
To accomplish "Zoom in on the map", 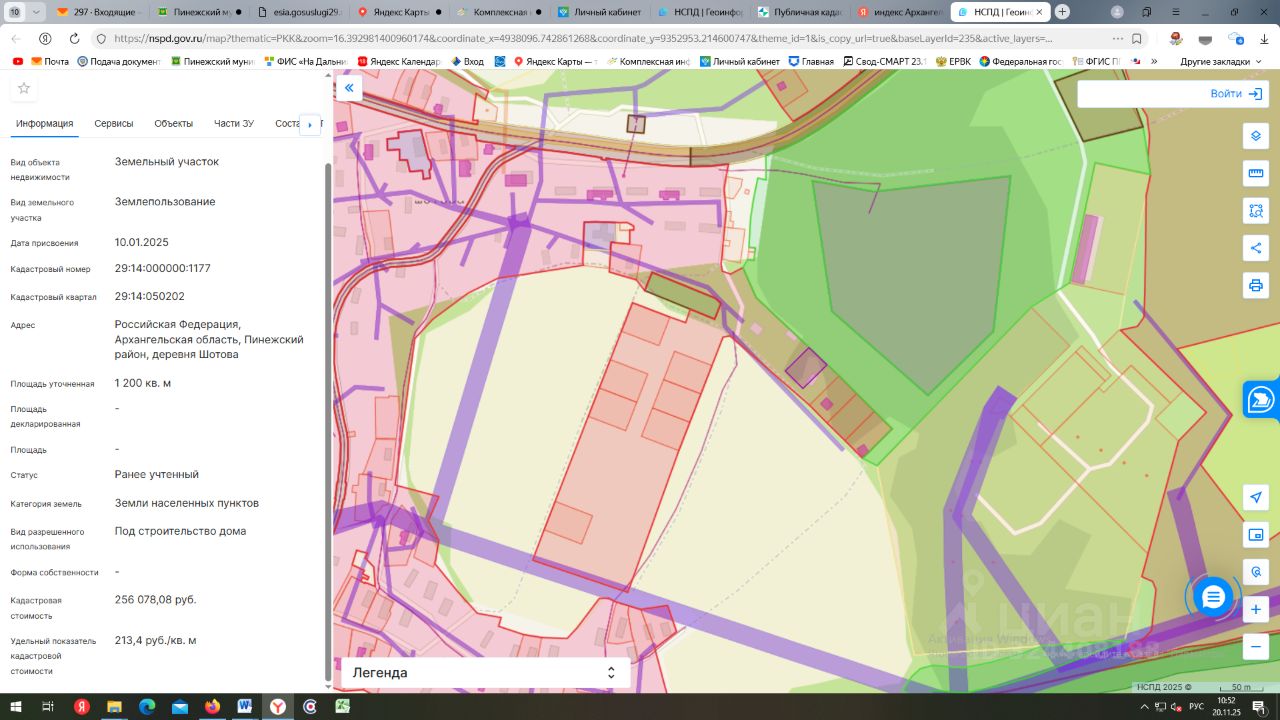I will [1256, 609].
